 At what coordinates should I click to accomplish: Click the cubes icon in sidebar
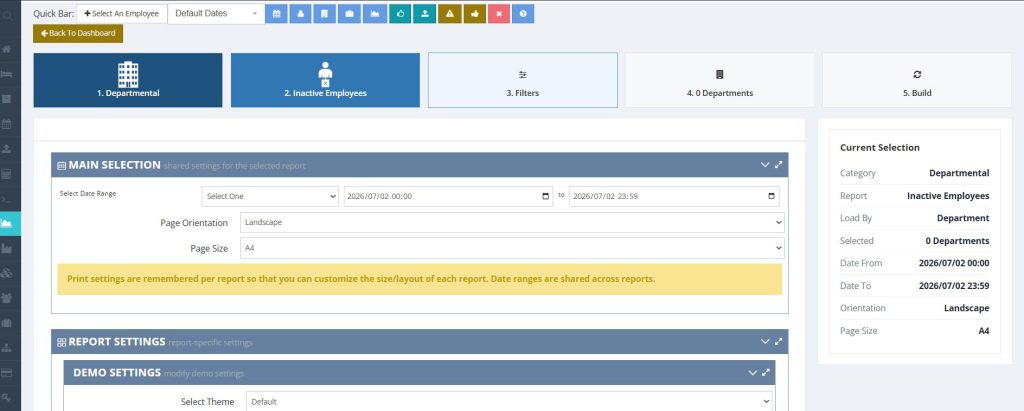coord(7,273)
